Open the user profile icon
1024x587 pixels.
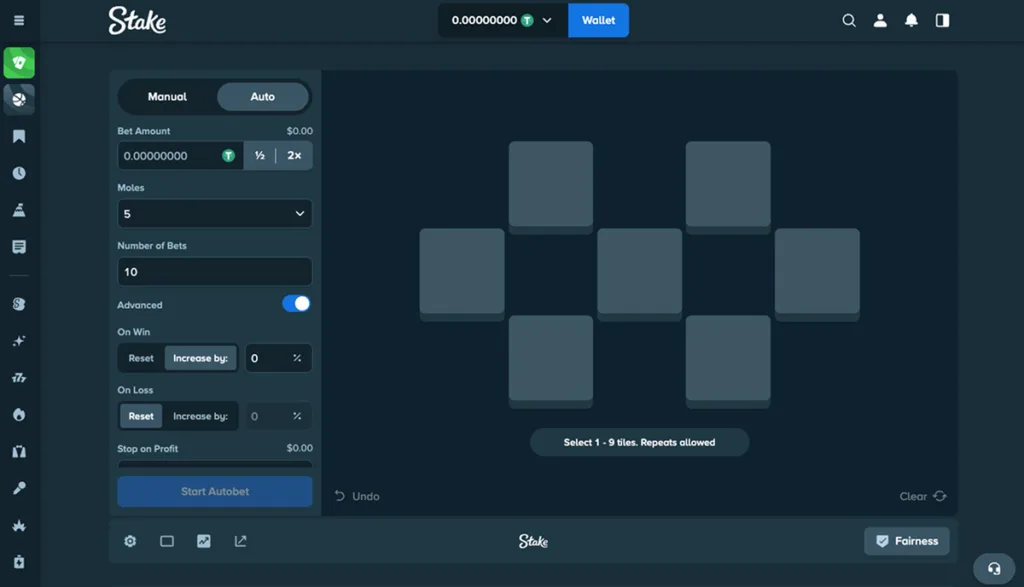point(880,20)
